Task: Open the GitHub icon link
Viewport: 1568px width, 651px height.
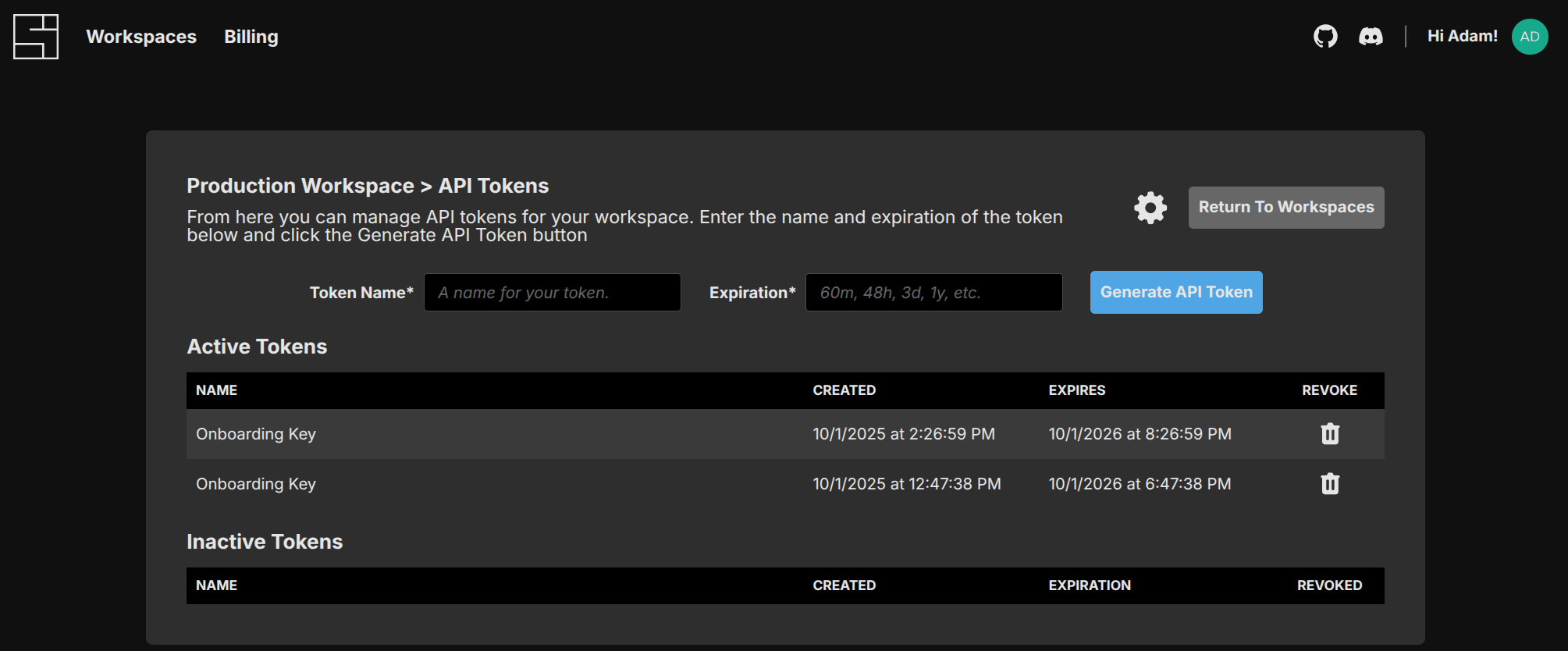Action: click(1325, 37)
